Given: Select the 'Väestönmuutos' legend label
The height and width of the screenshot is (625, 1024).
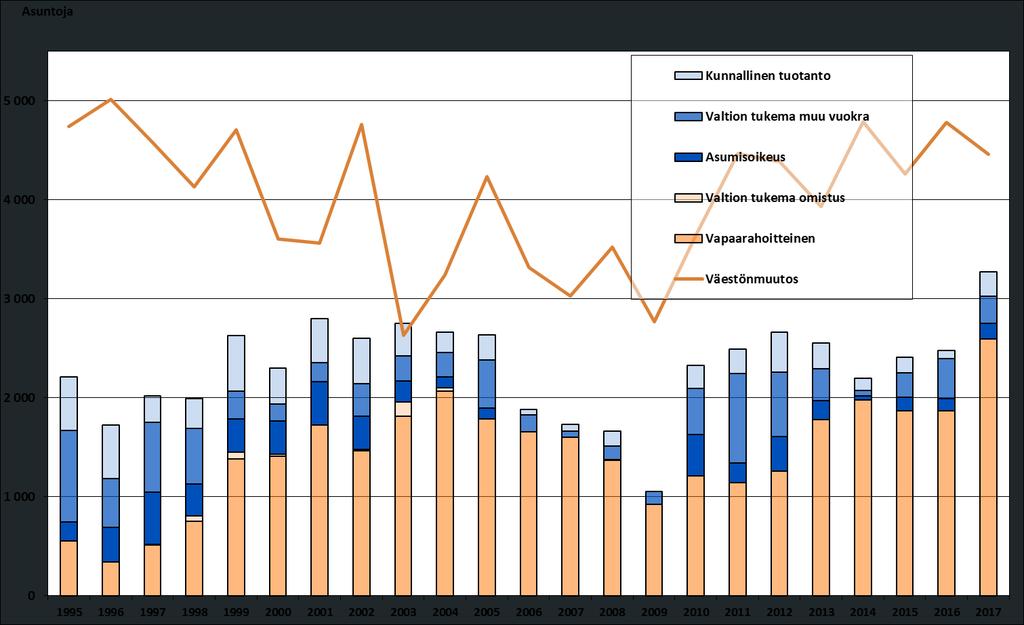Looking at the screenshot, I should click(x=752, y=279).
